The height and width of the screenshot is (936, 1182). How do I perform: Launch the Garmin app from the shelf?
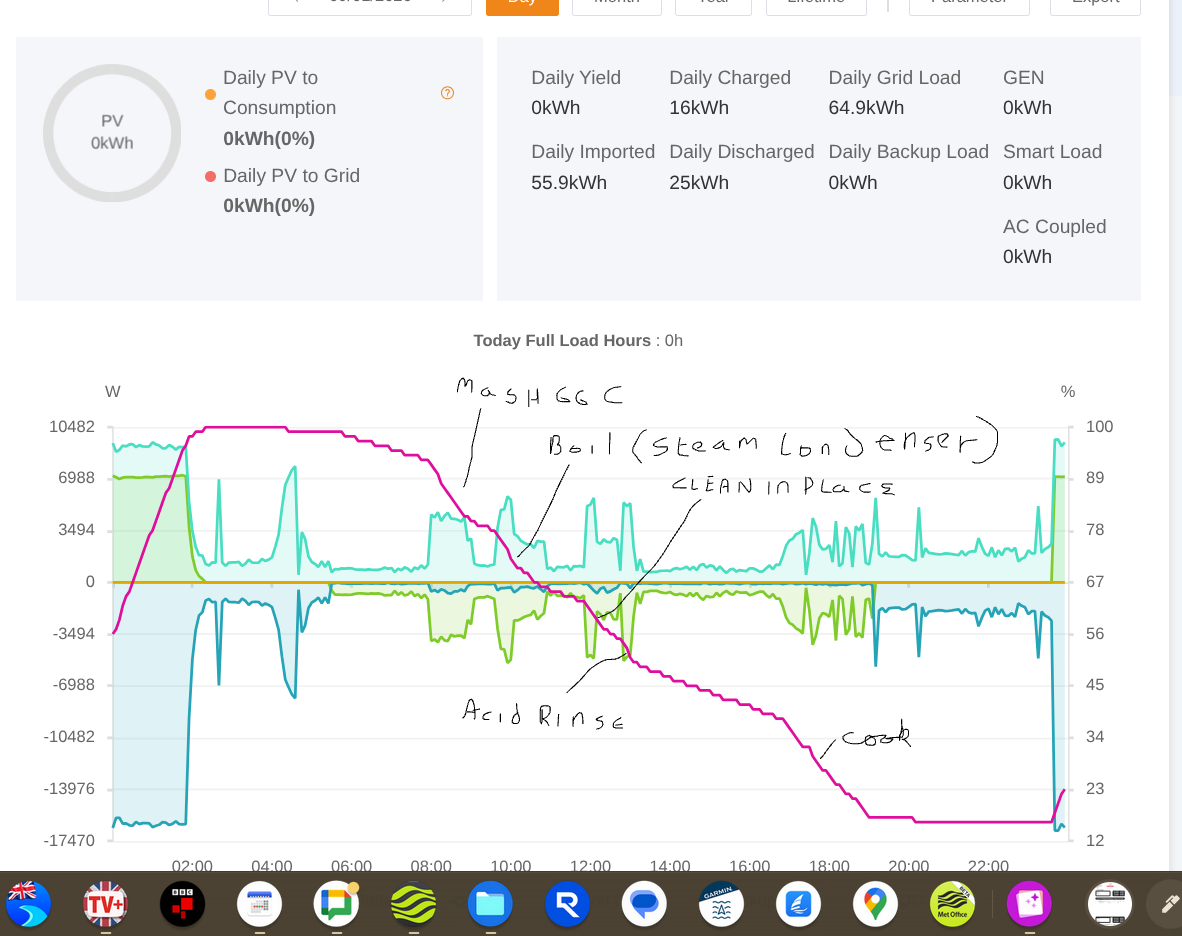(x=721, y=904)
